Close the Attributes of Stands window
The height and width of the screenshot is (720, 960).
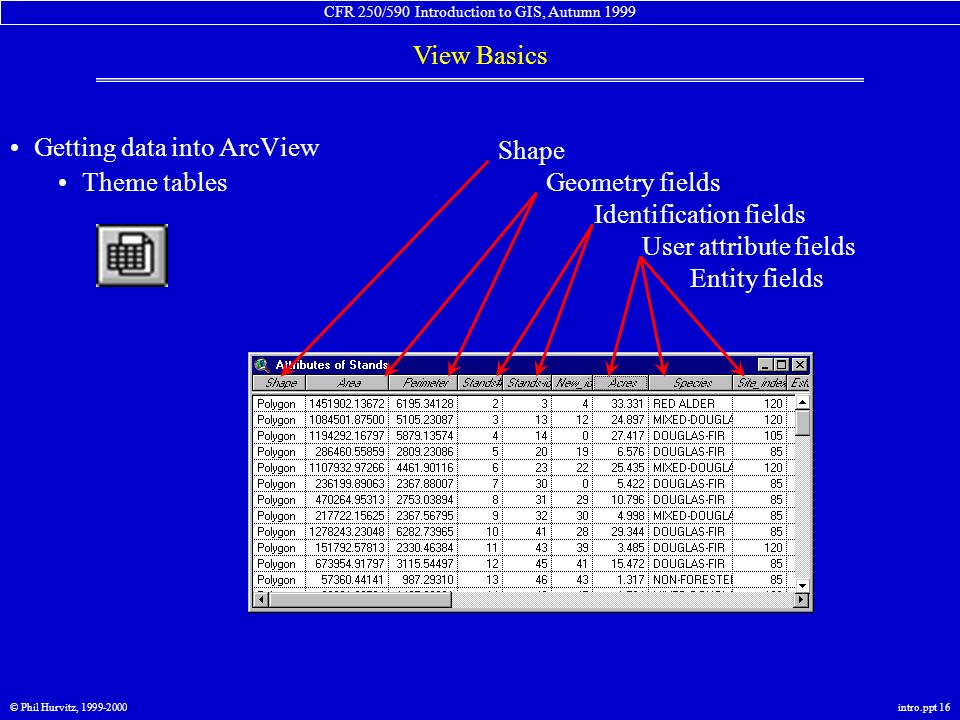click(799, 365)
